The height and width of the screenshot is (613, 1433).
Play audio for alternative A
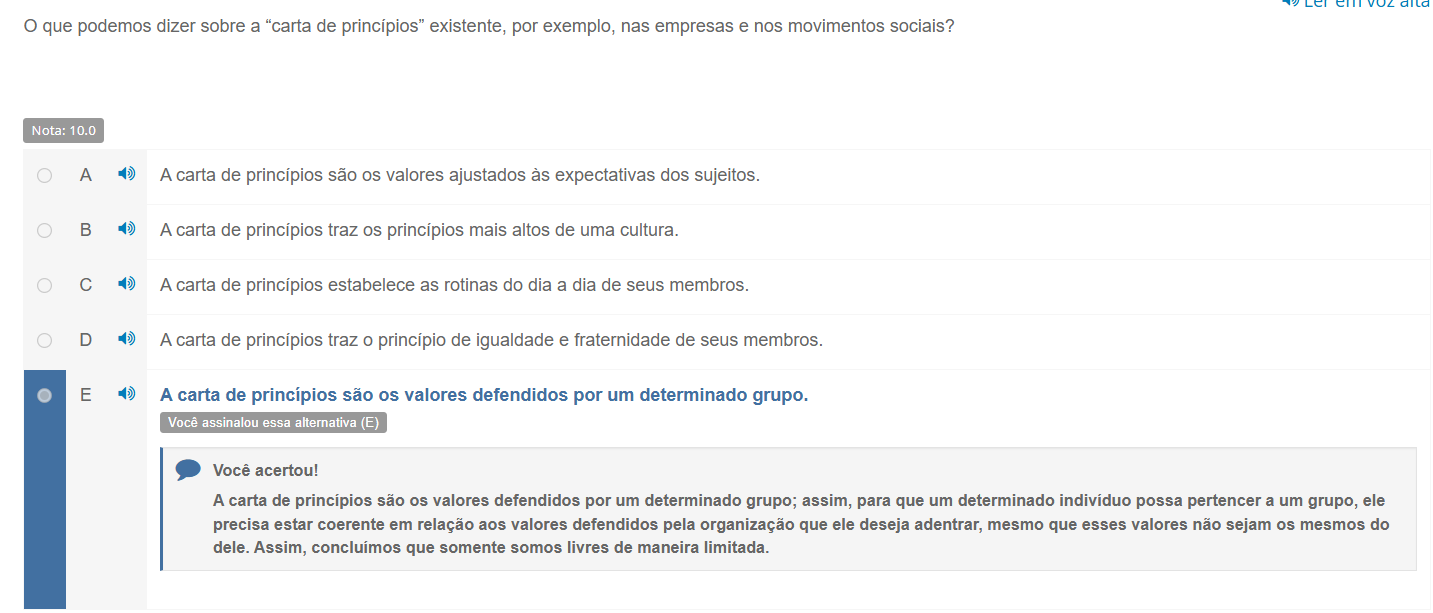(x=126, y=174)
